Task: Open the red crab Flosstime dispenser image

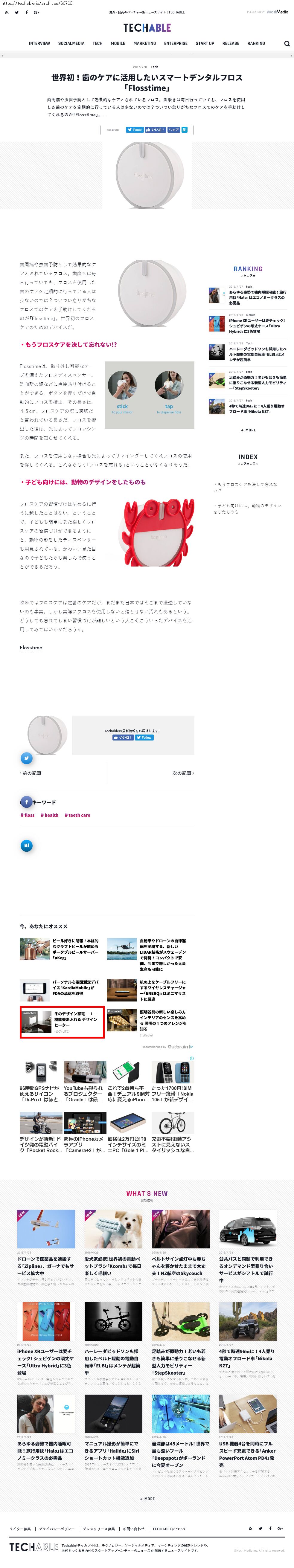Action: coord(158,533)
